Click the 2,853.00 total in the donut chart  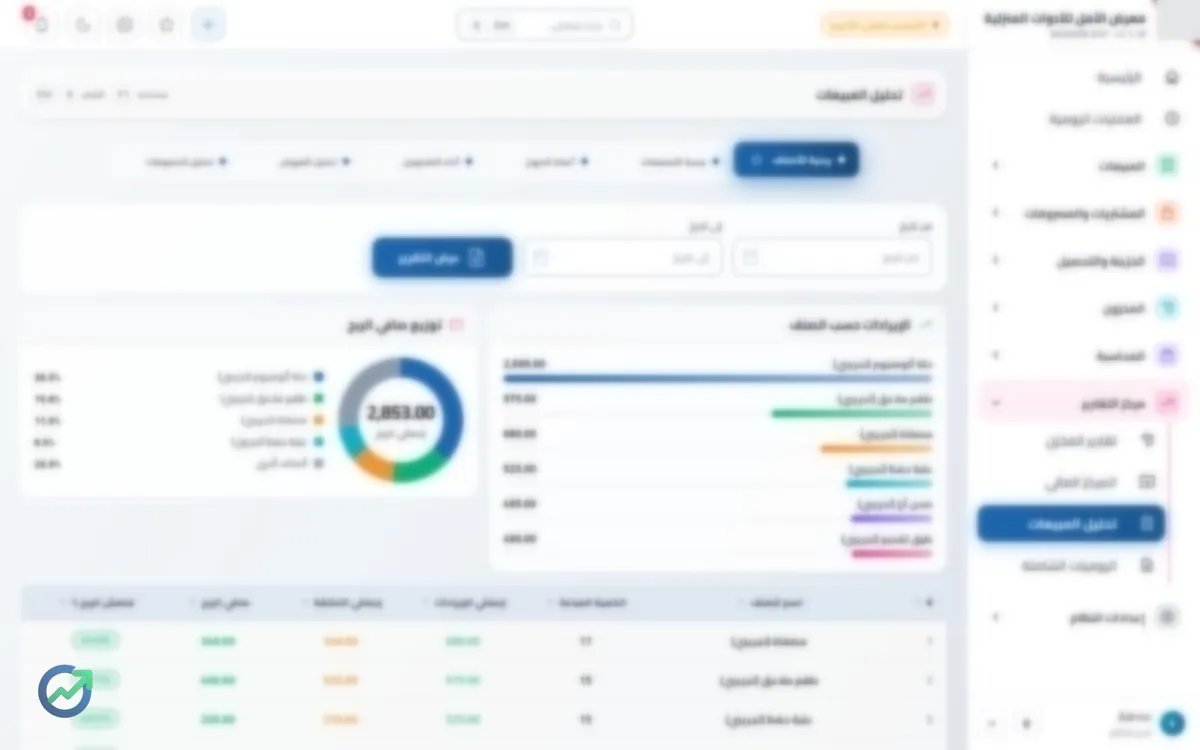tap(400, 413)
